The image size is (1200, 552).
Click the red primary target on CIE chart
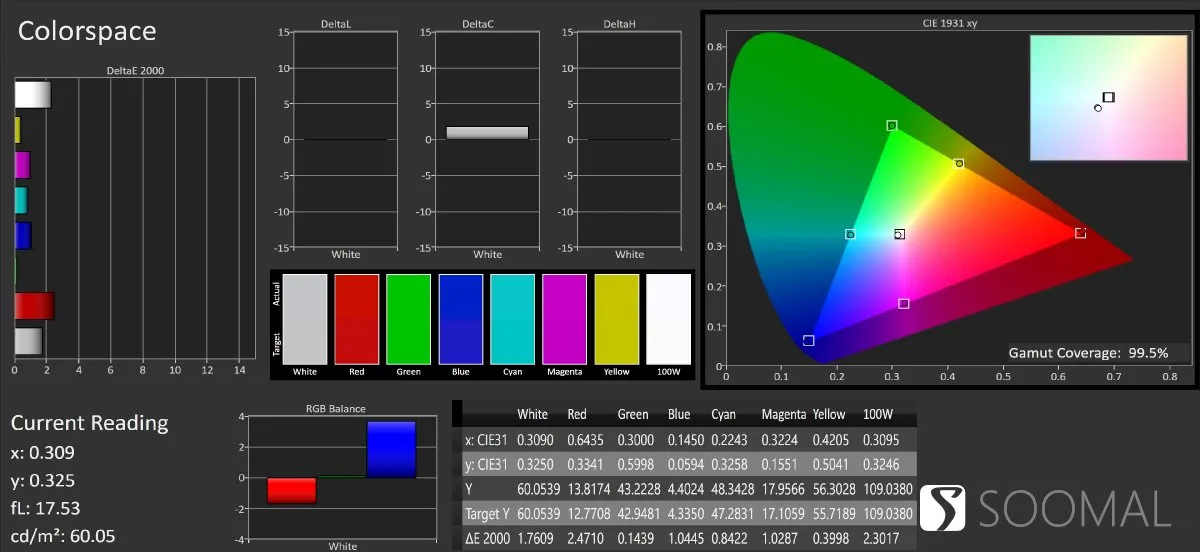point(1081,233)
